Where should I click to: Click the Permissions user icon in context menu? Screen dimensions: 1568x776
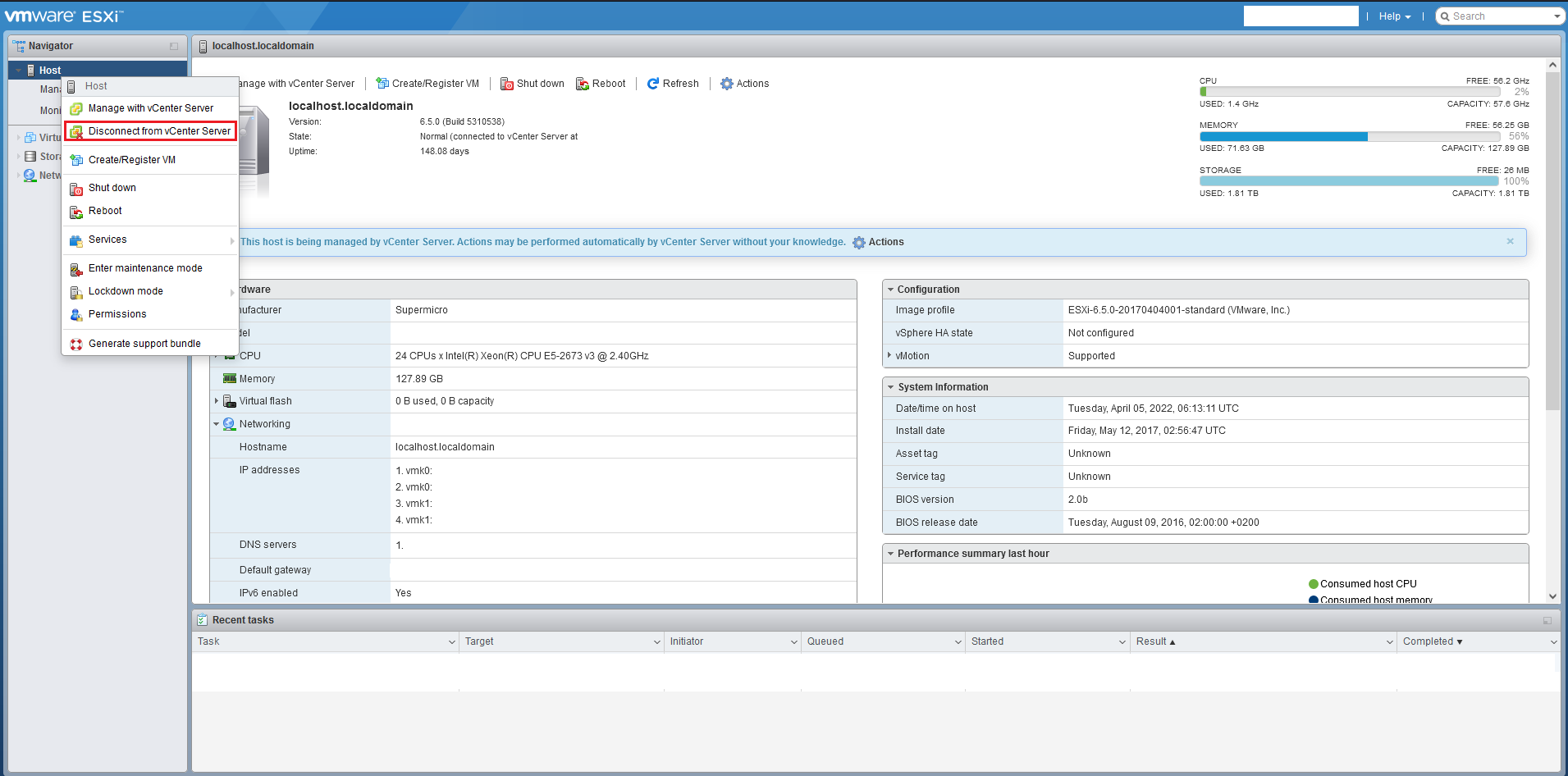tap(76, 315)
